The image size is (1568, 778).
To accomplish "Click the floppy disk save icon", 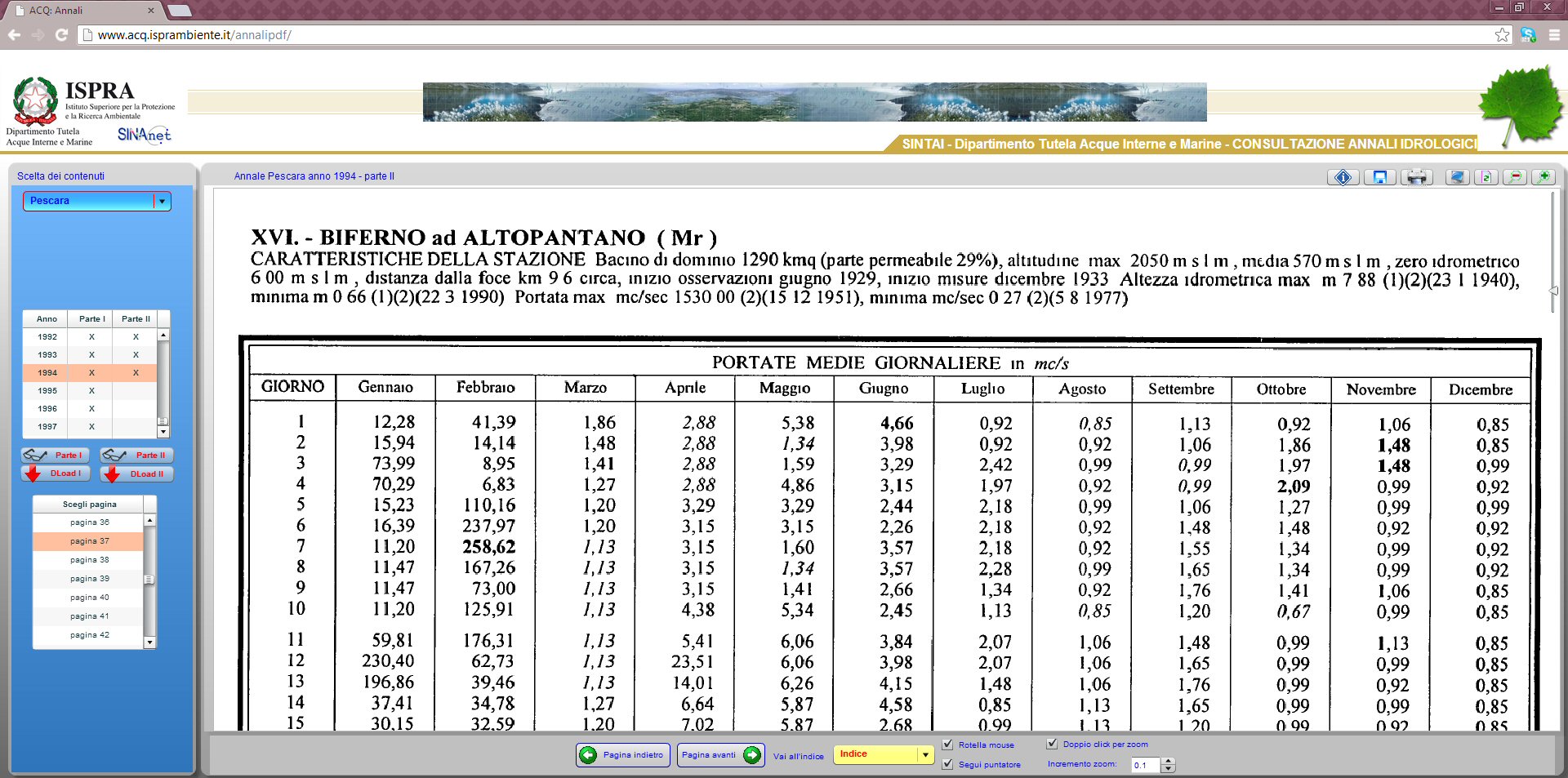I will 1379,177.
